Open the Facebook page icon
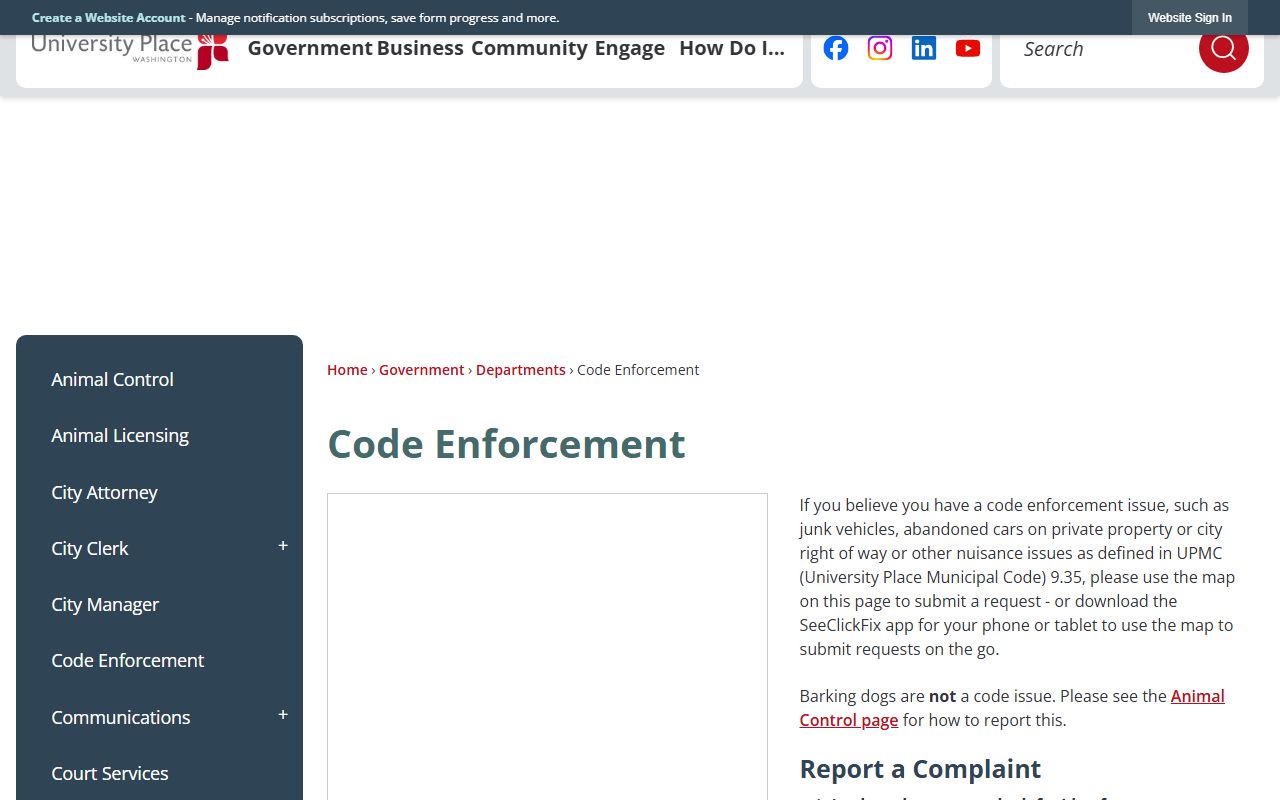This screenshot has height=800, width=1280. (836, 48)
